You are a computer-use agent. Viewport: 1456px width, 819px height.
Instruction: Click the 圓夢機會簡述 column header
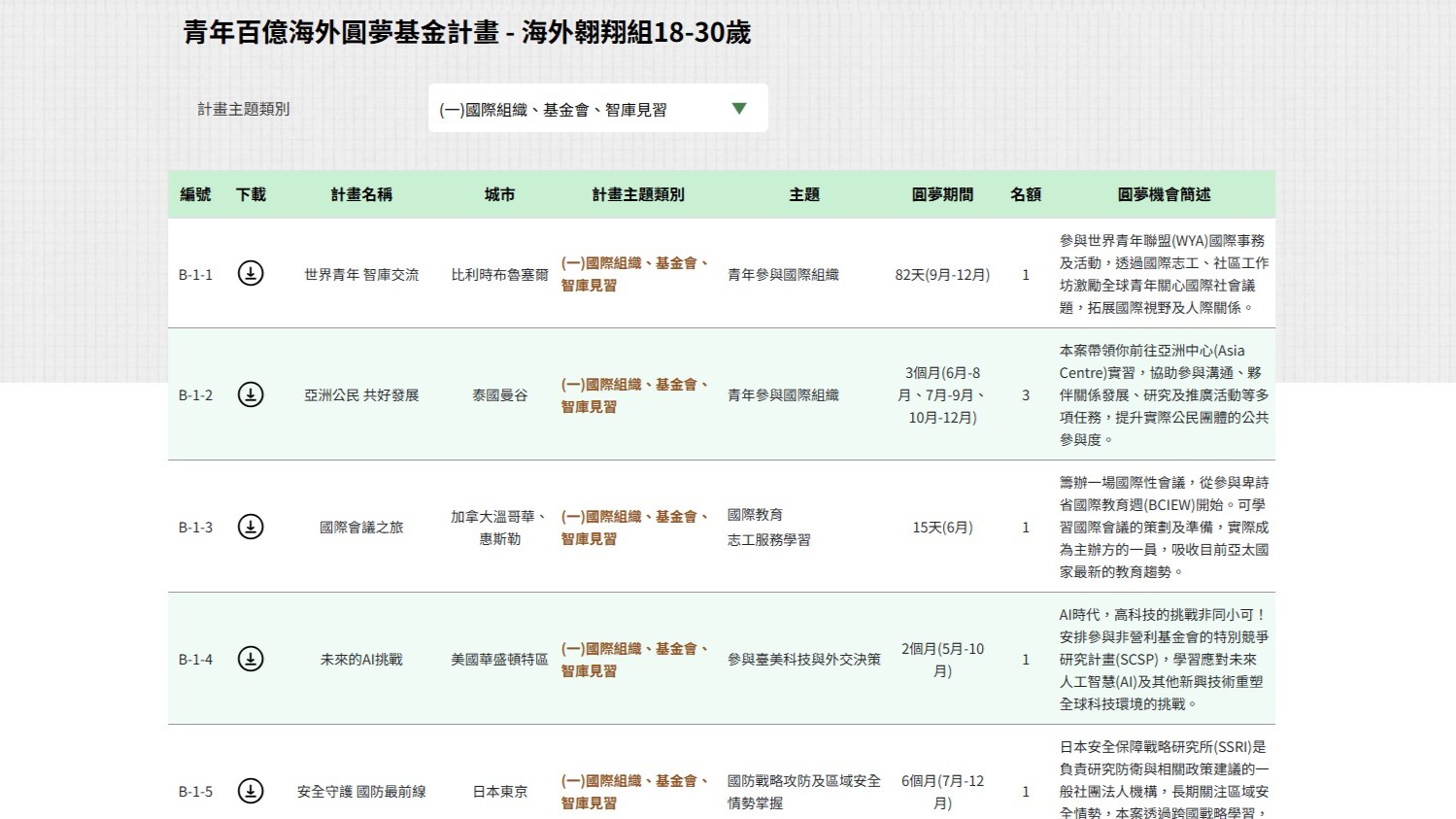(1164, 194)
